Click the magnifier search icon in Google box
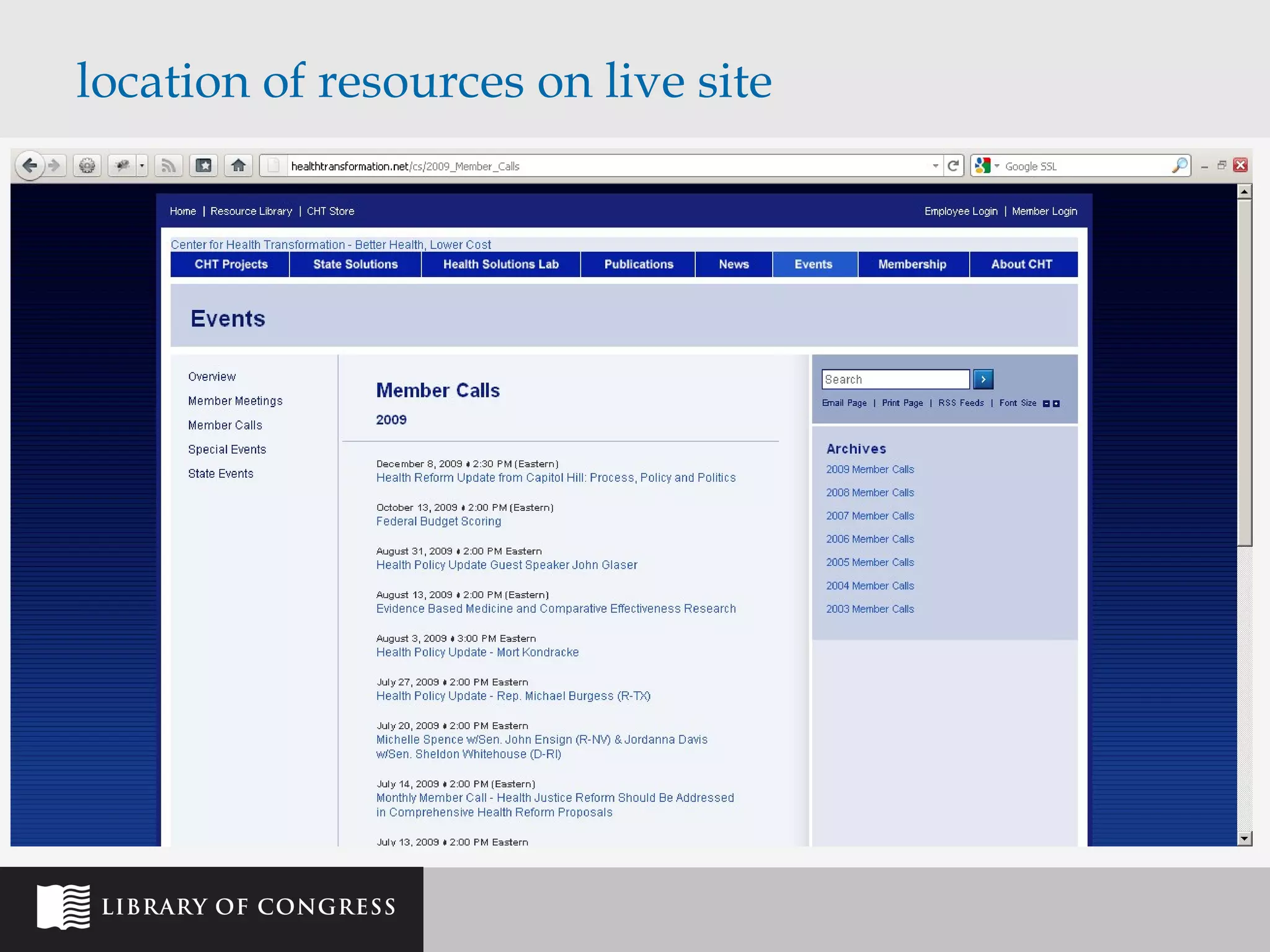Viewport: 1270px width, 952px height. pos(1179,165)
